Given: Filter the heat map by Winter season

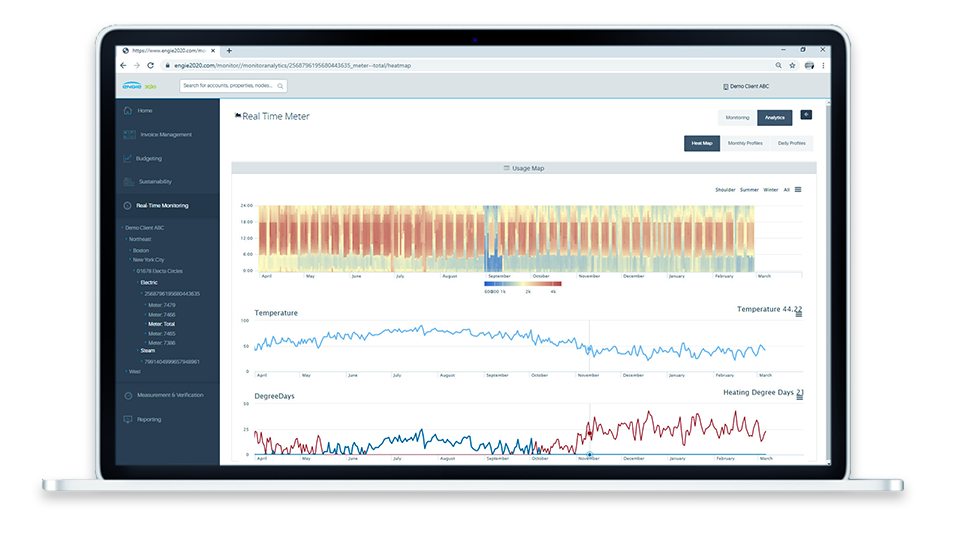Looking at the screenshot, I should 771,189.
